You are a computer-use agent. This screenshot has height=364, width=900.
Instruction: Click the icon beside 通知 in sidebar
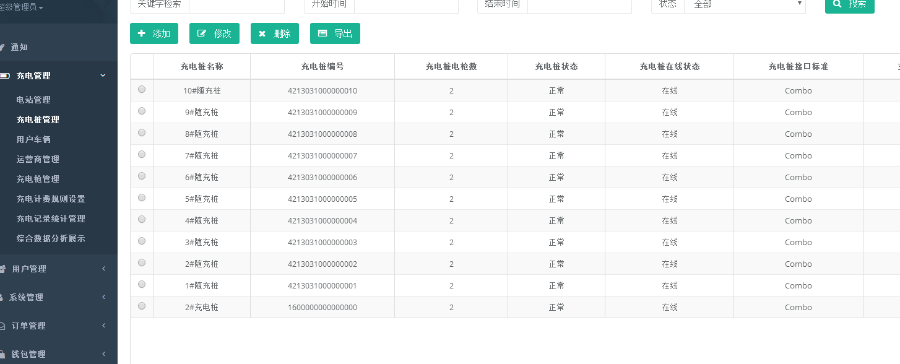tap(2, 47)
